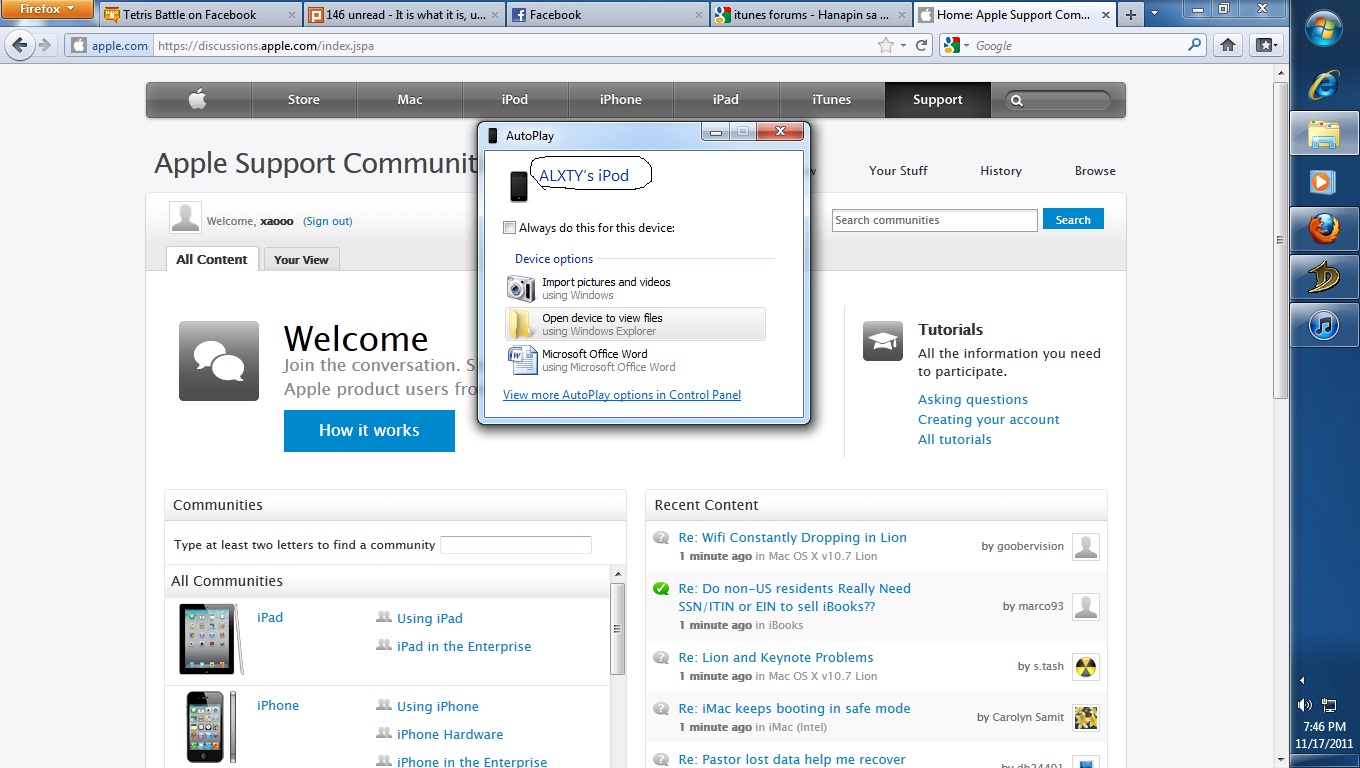Reload the page with the refresh icon

click(922, 45)
